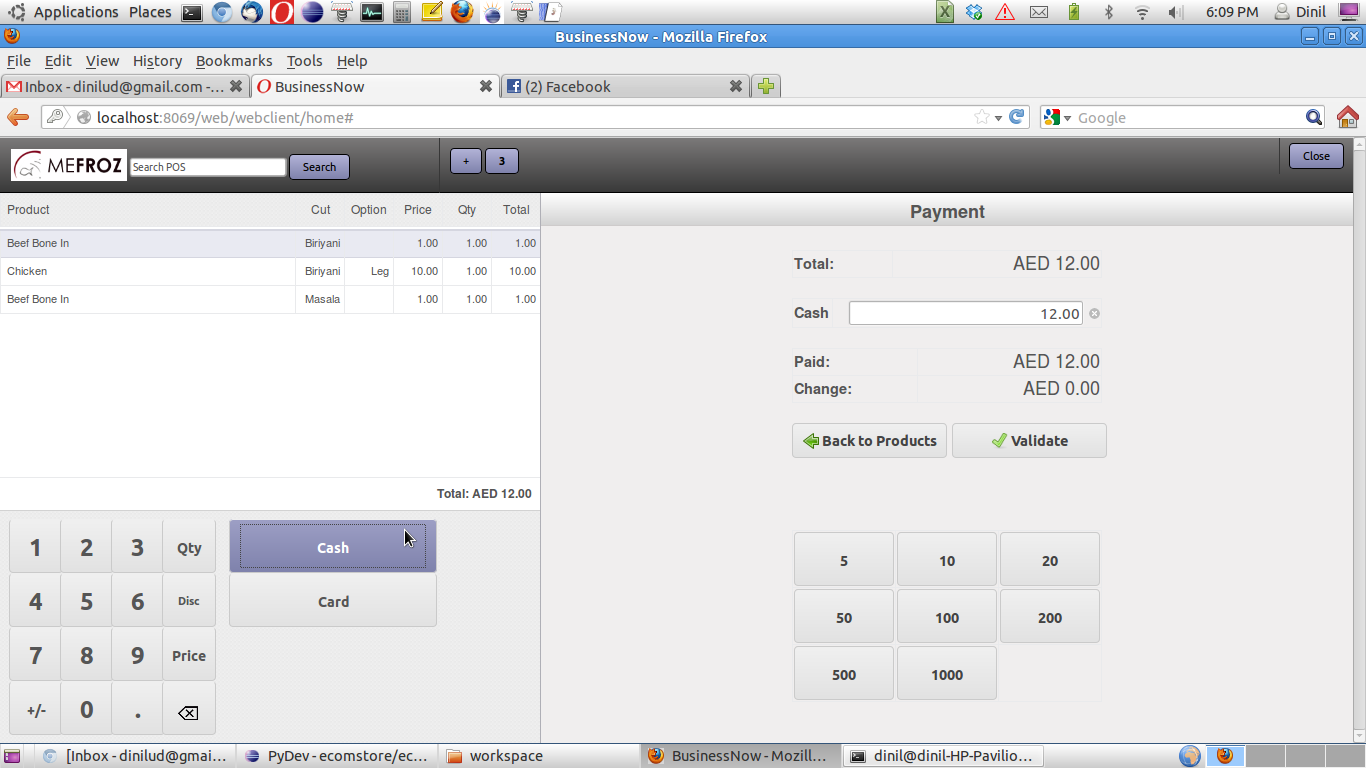Click the Validate button
Screen dimensions: 1366x768
coord(1029,441)
